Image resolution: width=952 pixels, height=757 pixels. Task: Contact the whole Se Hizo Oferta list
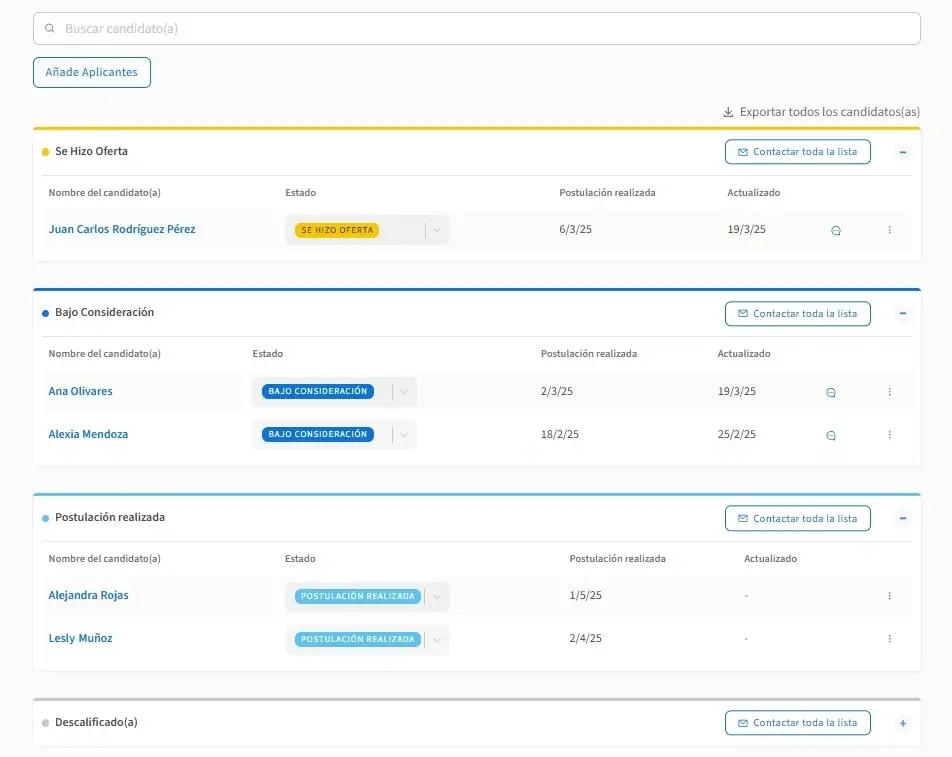[x=798, y=152]
